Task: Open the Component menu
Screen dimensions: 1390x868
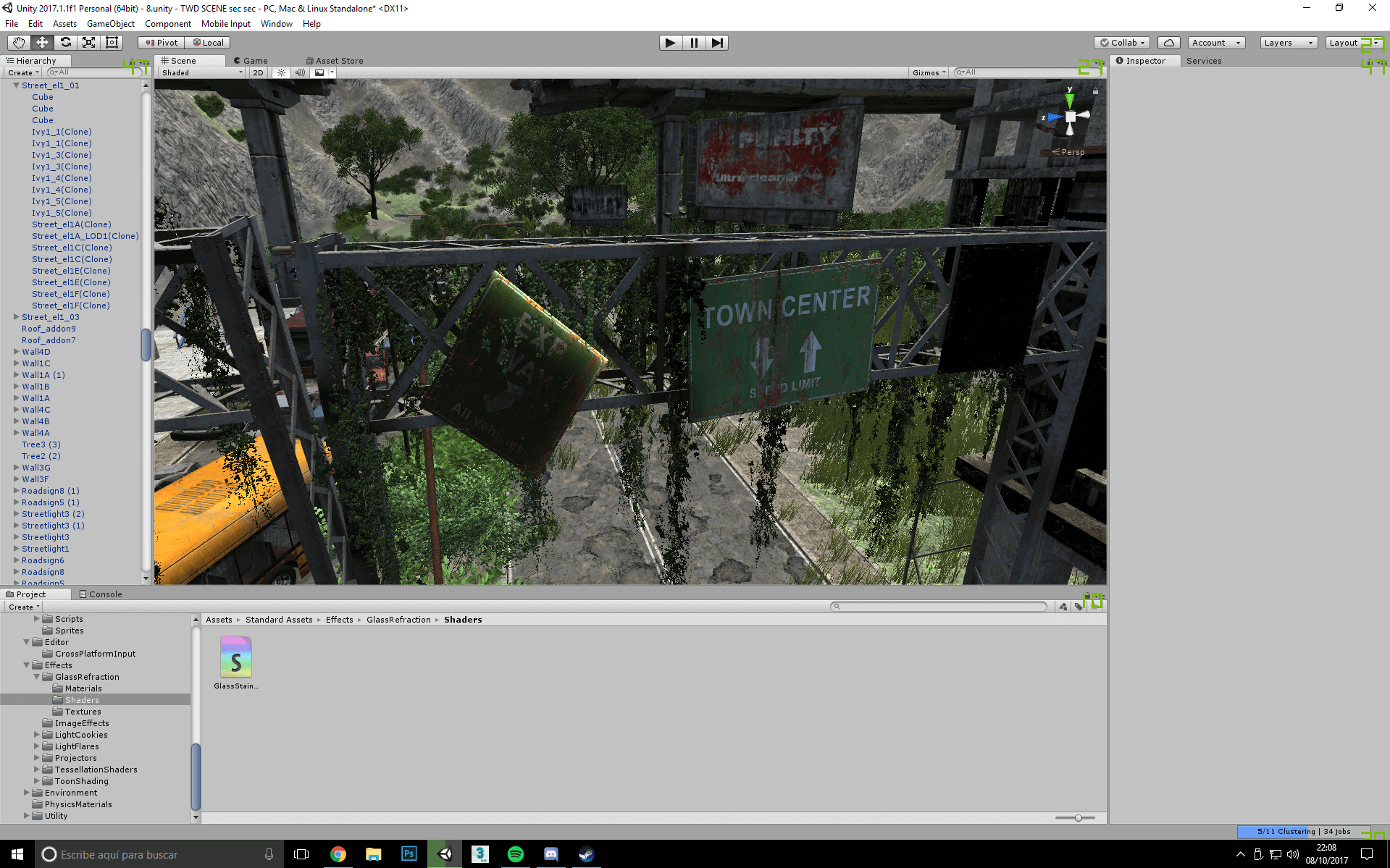Action: [x=167, y=24]
